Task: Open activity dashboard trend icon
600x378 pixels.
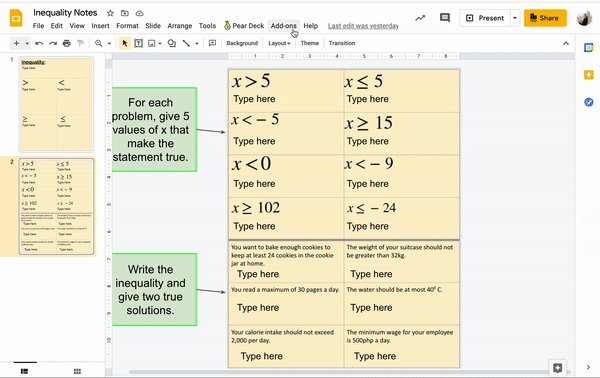Action: [x=420, y=18]
